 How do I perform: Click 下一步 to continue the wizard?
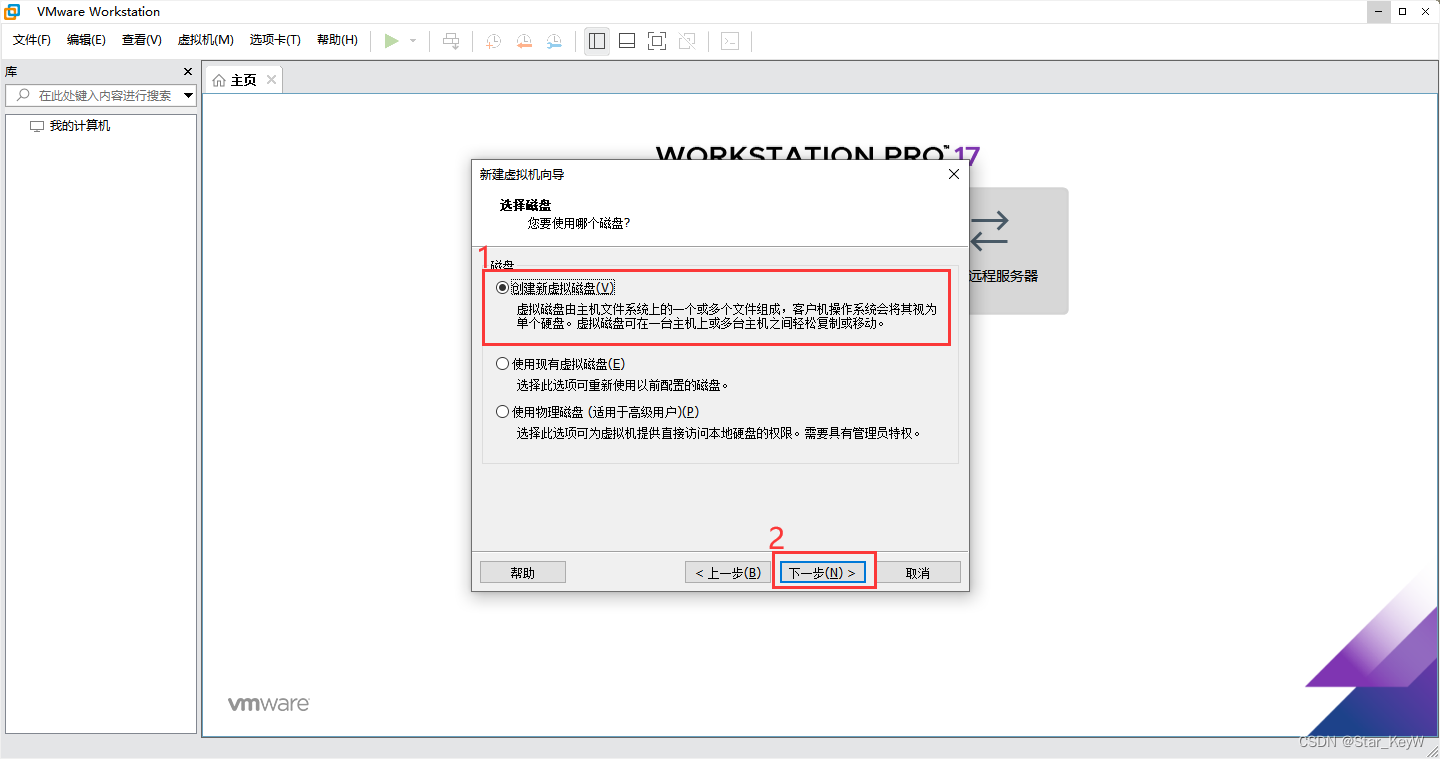click(x=822, y=571)
